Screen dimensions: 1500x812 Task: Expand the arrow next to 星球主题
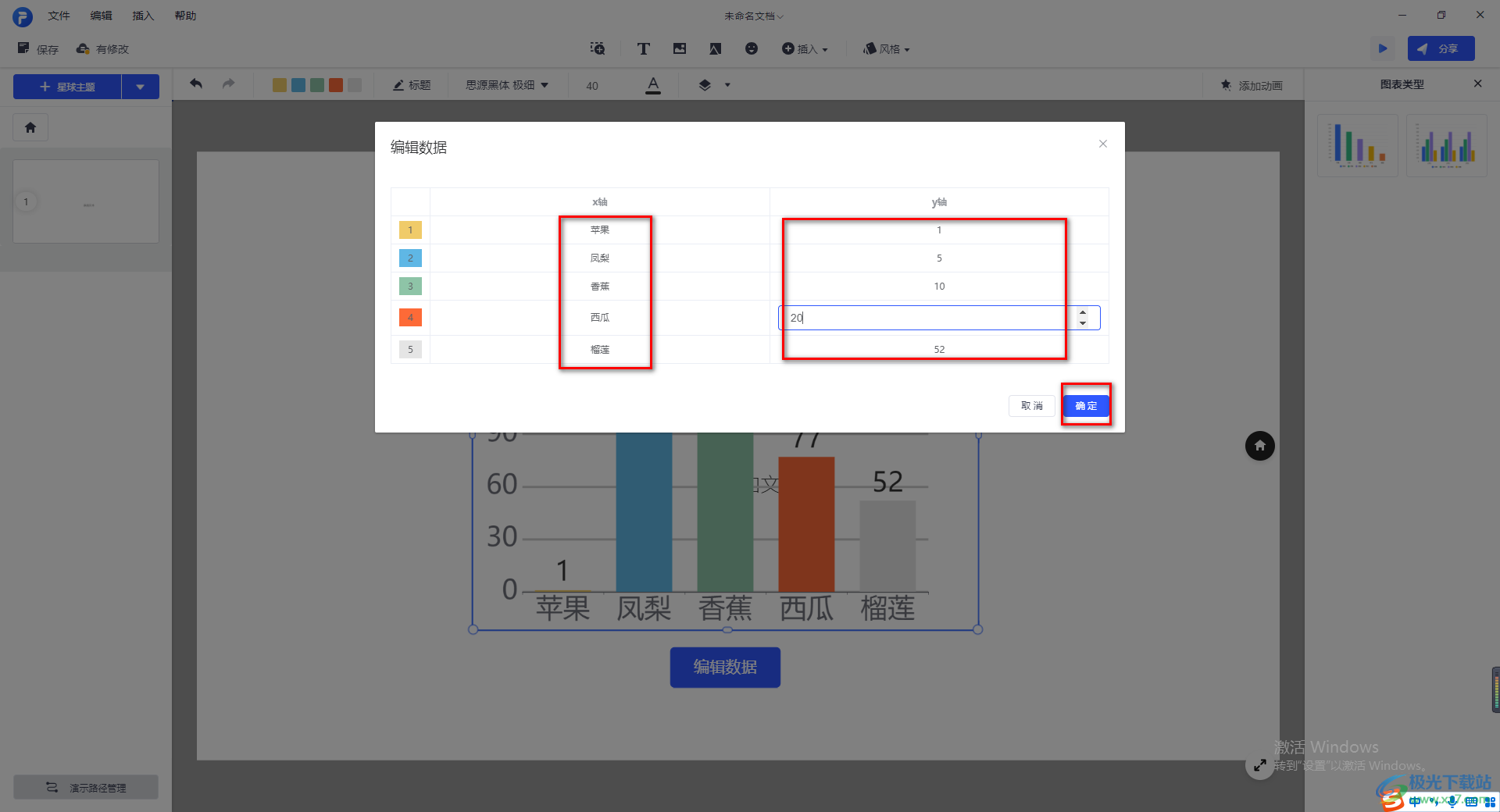coord(141,87)
